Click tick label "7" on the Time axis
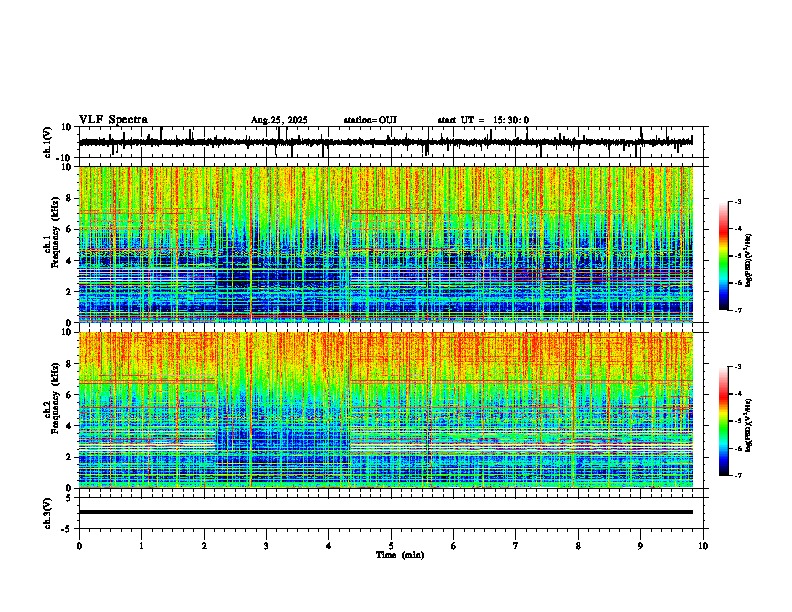This screenshot has width=792, height=612. pyautogui.click(x=516, y=546)
